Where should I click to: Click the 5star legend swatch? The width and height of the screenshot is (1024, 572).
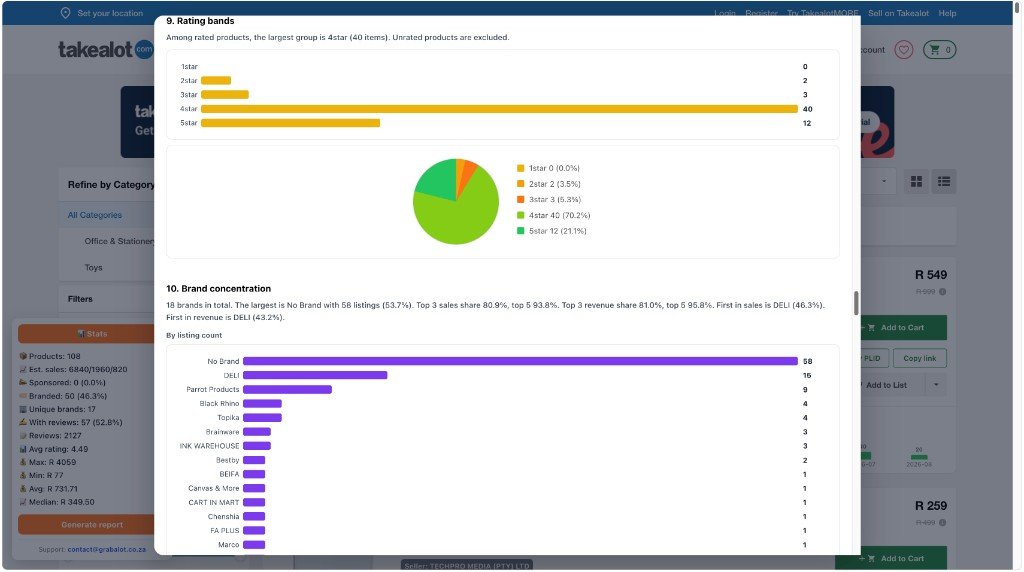520,231
